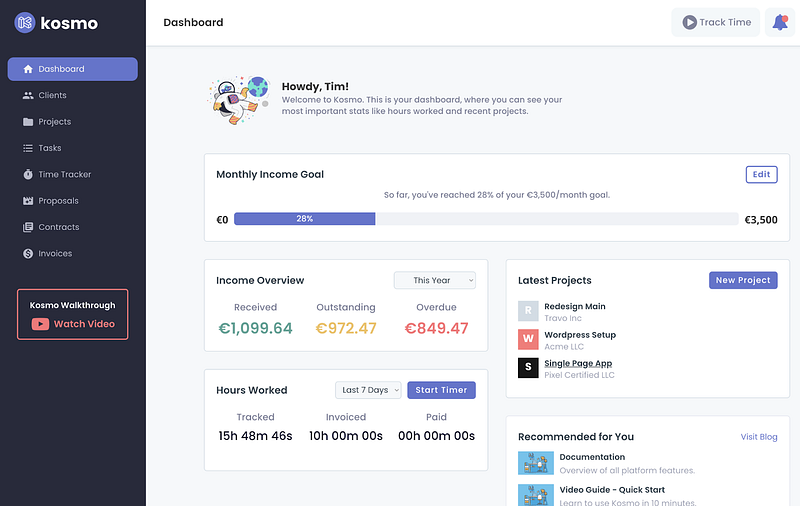Click the Track Time button
The height and width of the screenshot is (506, 800).
pyautogui.click(x=716, y=22)
